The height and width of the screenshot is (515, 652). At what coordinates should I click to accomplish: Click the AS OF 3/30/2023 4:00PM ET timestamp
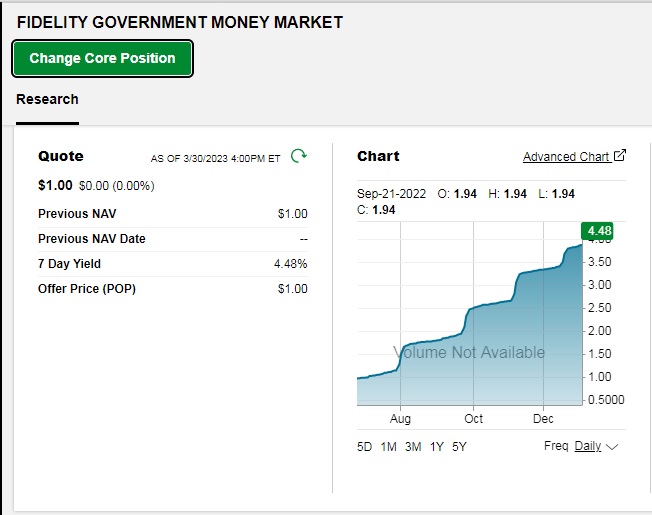[215, 159]
